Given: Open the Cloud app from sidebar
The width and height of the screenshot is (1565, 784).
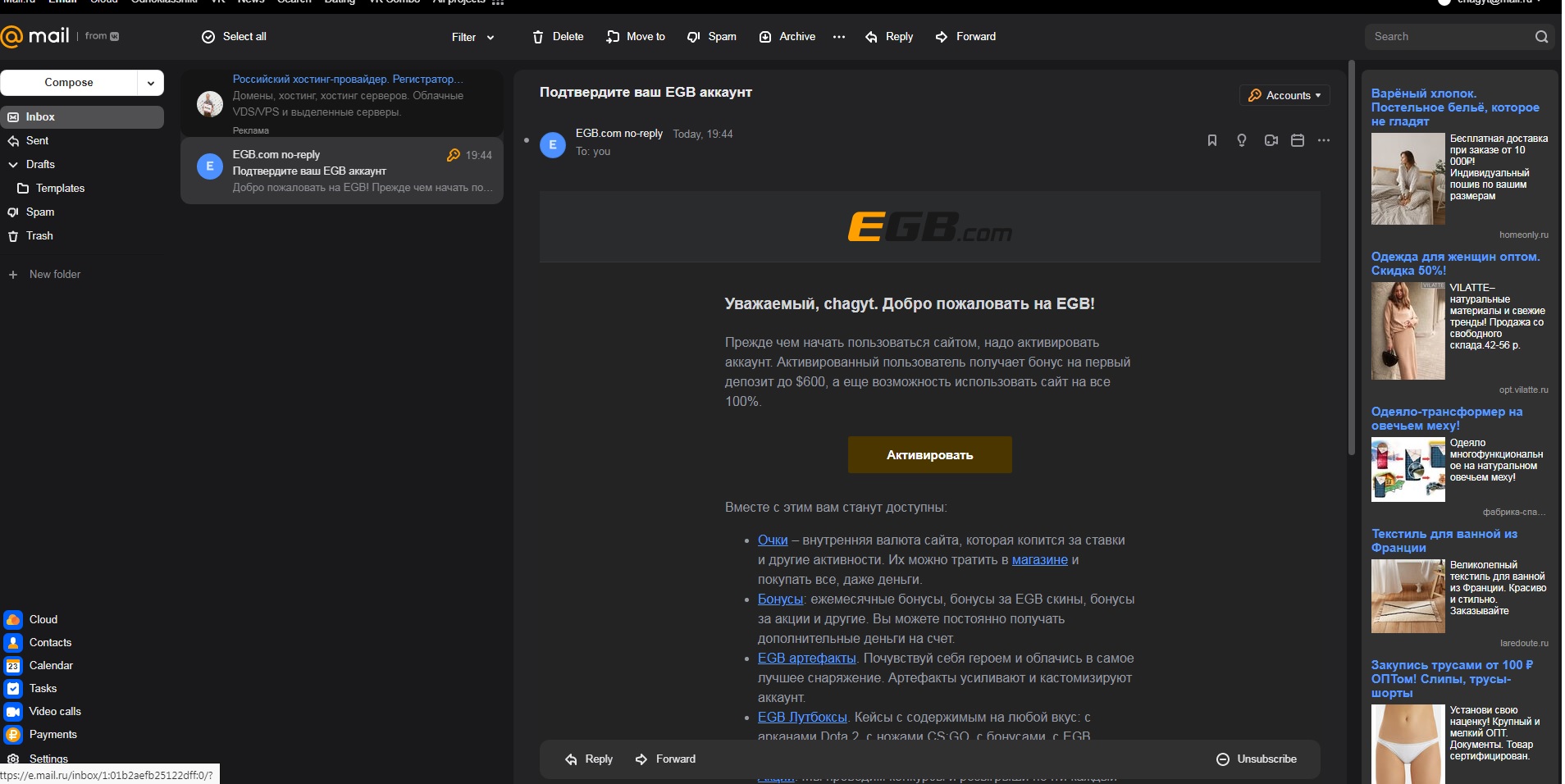Looking at the screenshot, I should (30, 619).
